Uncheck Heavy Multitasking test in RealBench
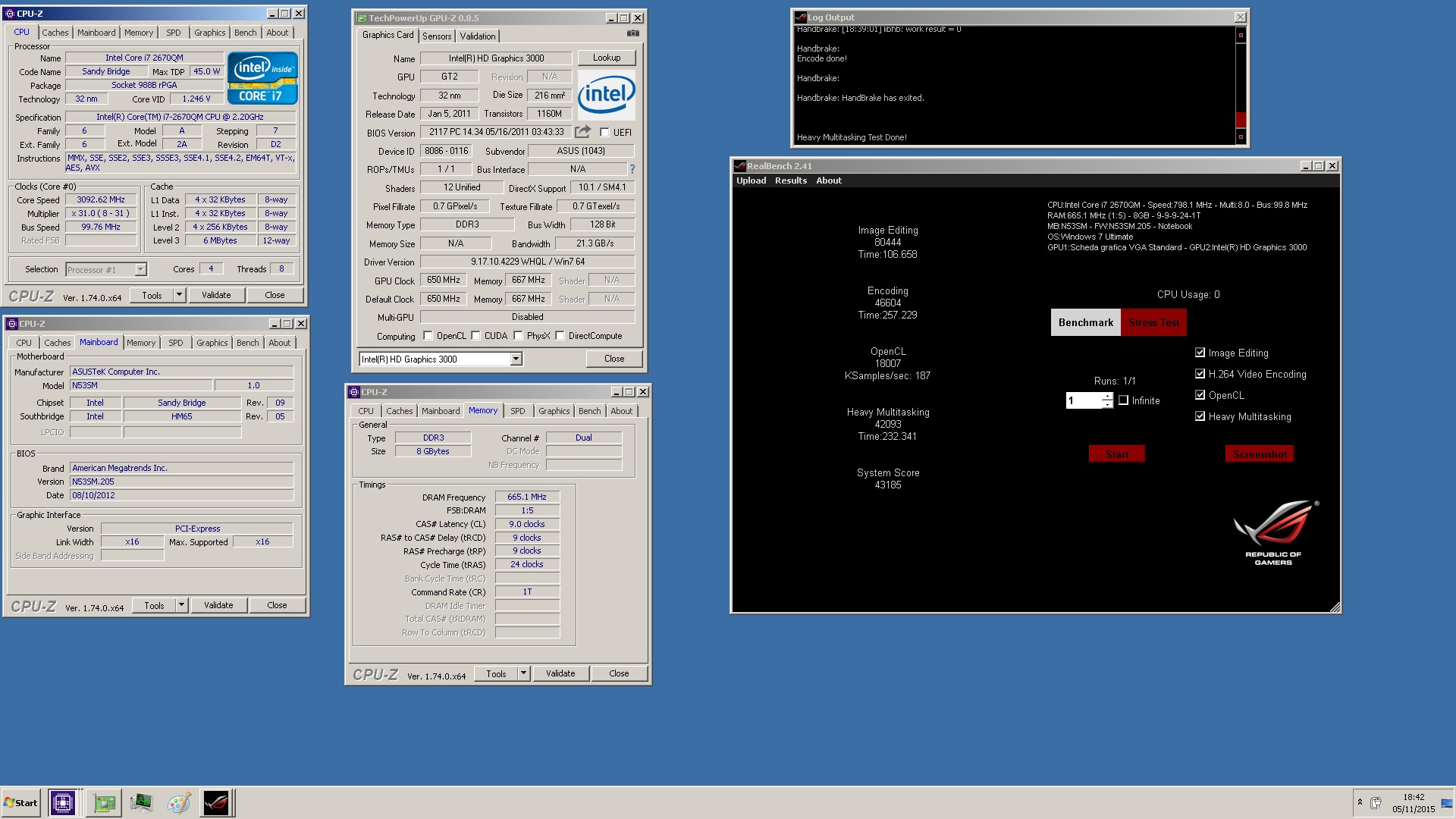 (1200, 416)
